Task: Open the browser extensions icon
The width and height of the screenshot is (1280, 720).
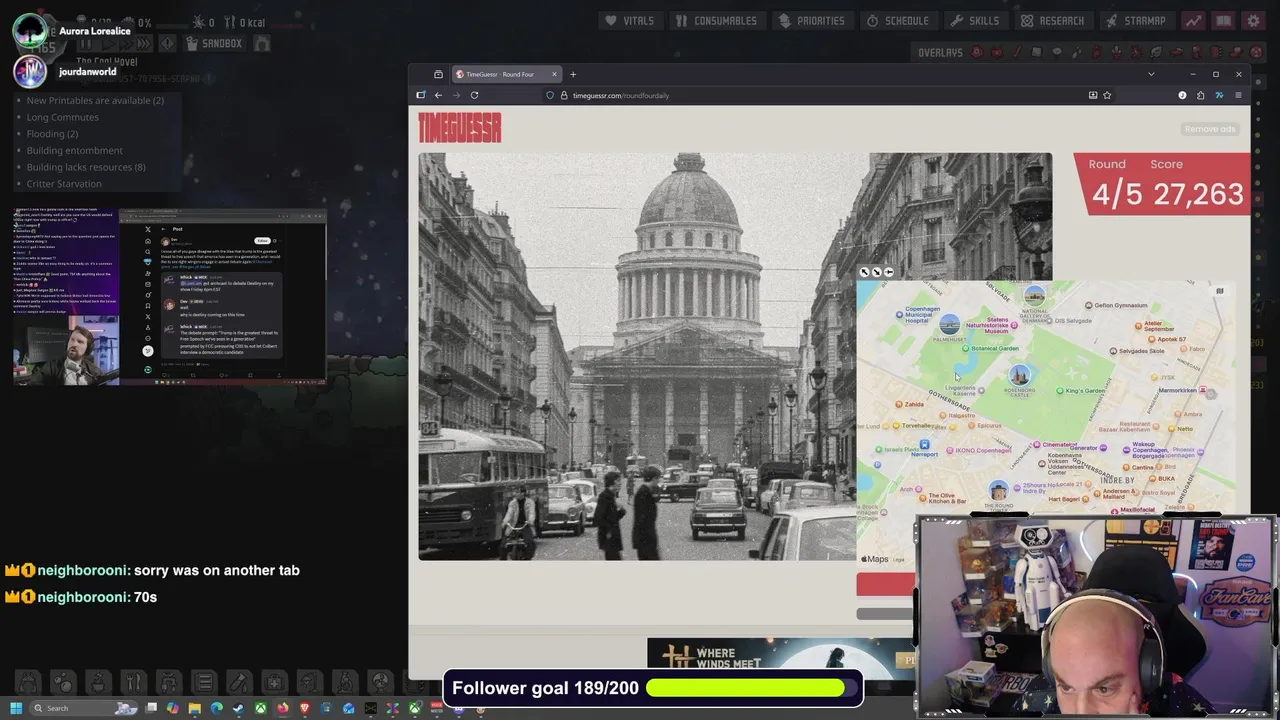Action: pos(1200,95)
